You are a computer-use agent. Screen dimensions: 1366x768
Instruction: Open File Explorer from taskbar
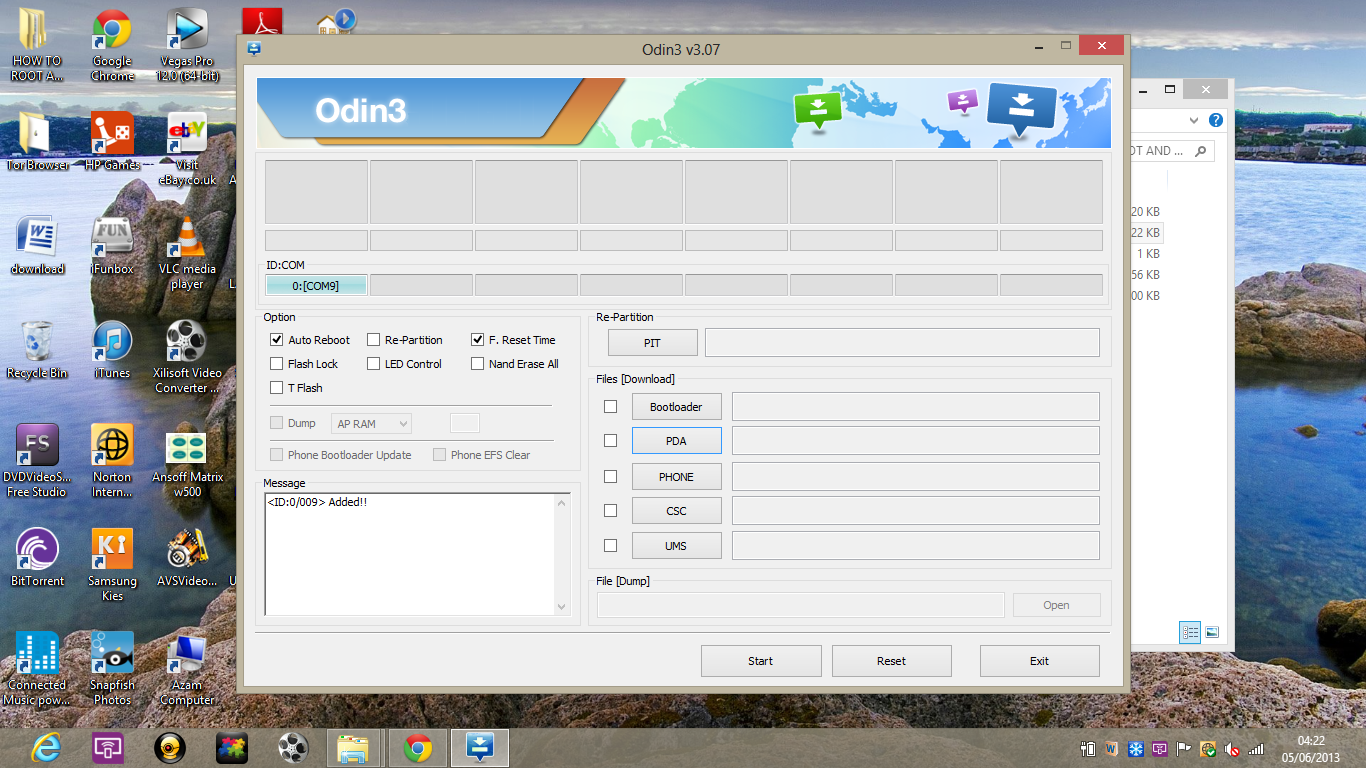pyautogui.click(x=354, y=747)
